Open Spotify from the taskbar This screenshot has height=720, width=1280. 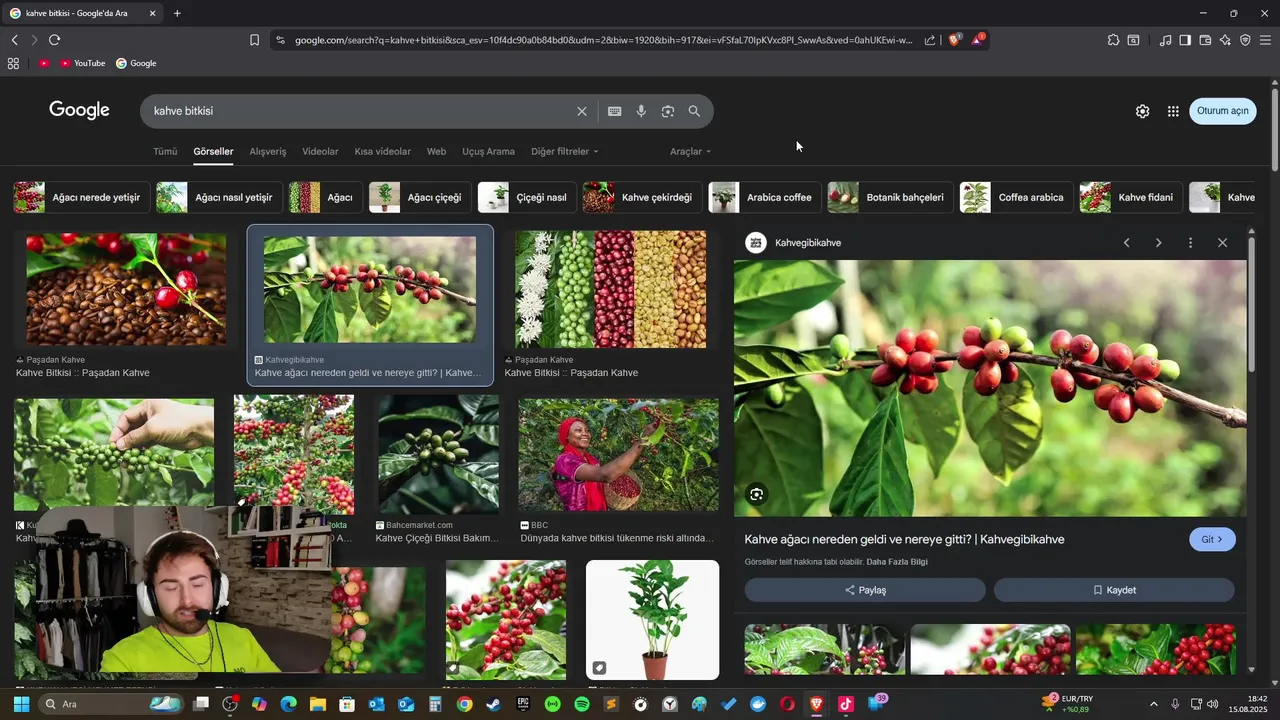582,704
